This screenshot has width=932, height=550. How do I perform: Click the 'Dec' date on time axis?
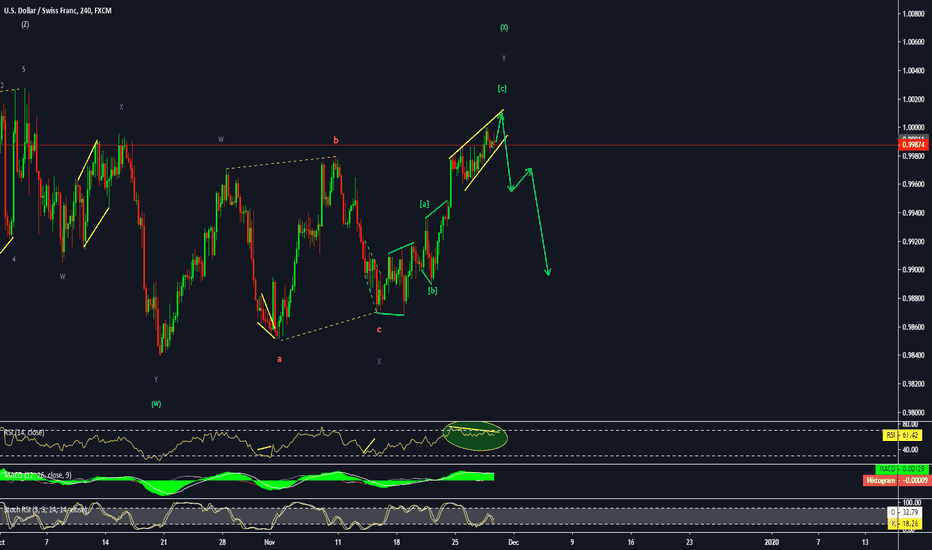[x=511, y=540]
